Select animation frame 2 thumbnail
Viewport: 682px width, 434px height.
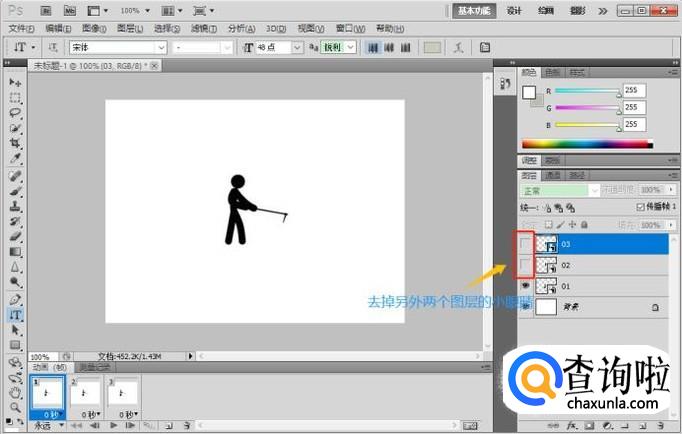pyautogui.click(x=89, y=393)
